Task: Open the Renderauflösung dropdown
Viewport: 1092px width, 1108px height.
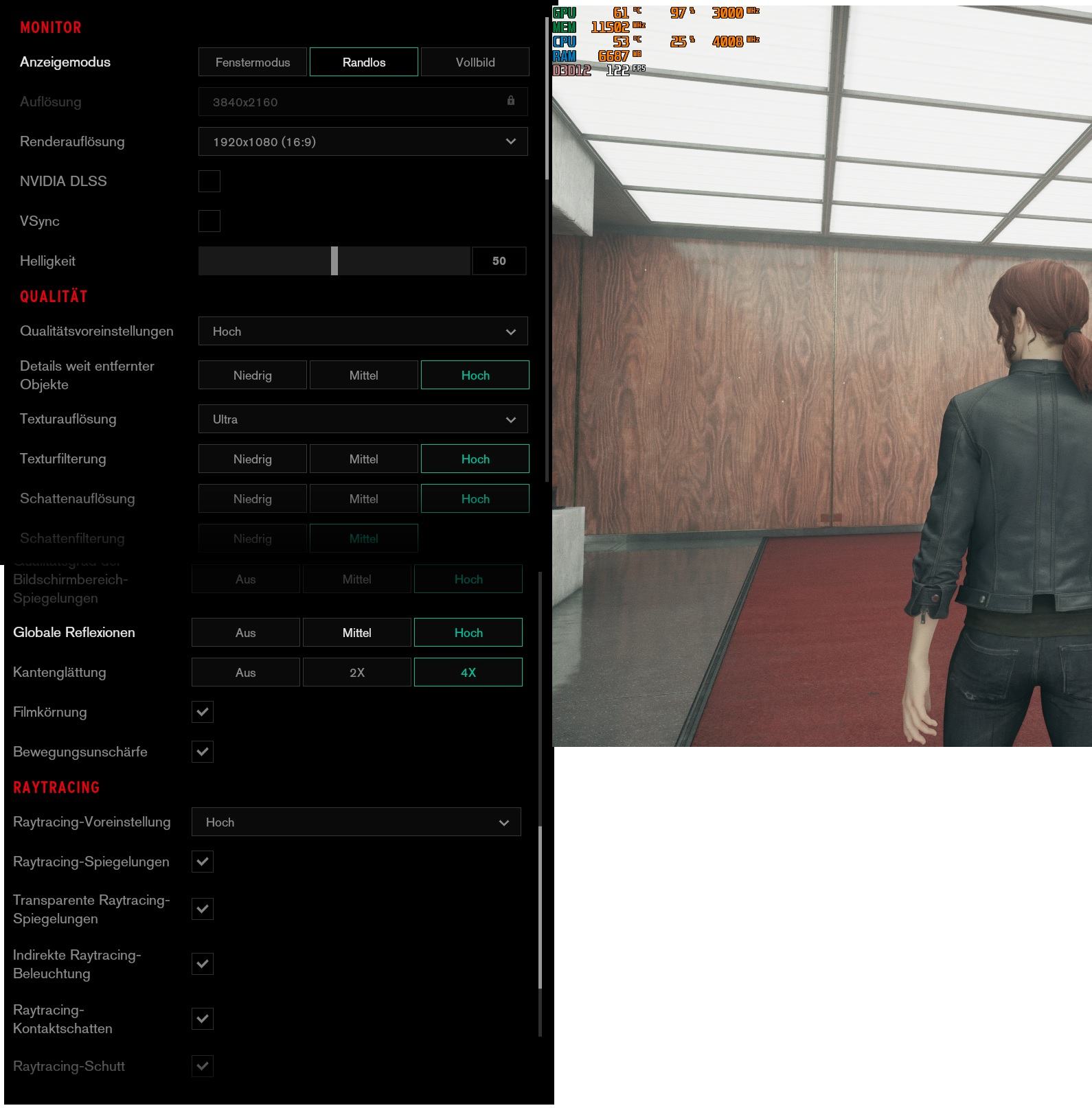Action: click(x=363, y=141)
